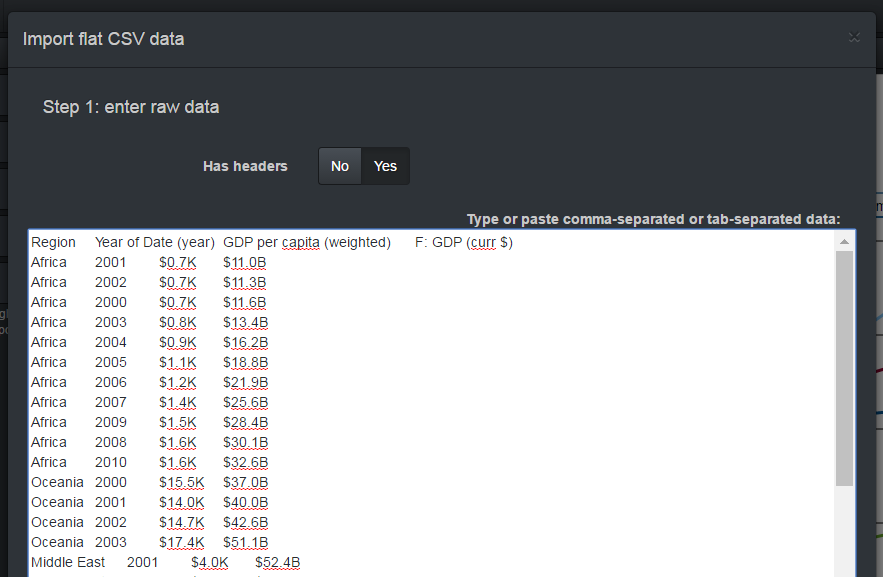The width and height of the screenshot is (883, 577).
Task: Select the $11.0B GDP value for Africa 2001
Action: (x=245, y=262)
